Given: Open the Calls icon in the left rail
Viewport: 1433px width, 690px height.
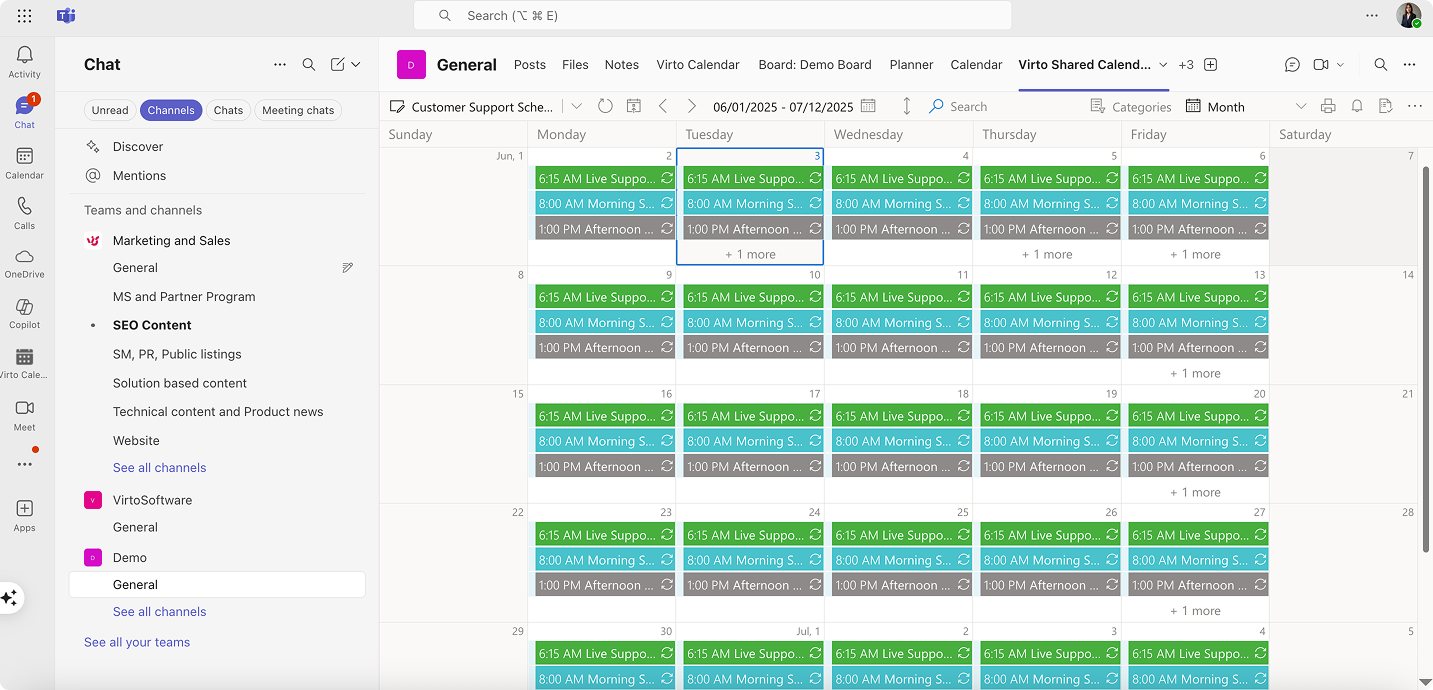Looking at the screenshot, I should click(x=24, y=211).
